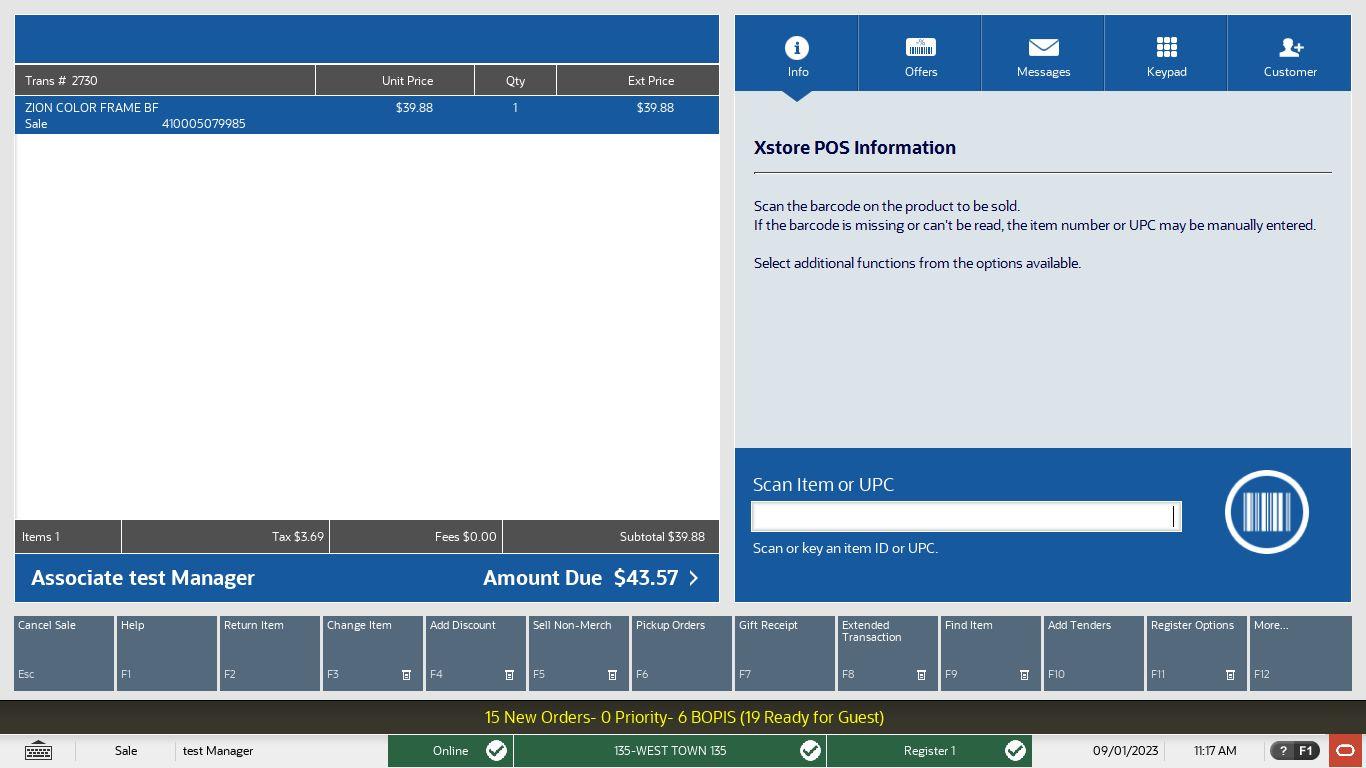Screen dimensions: 1366x768
Task: Click the barcode scan icon
Action: click(x=1267, y=512)
